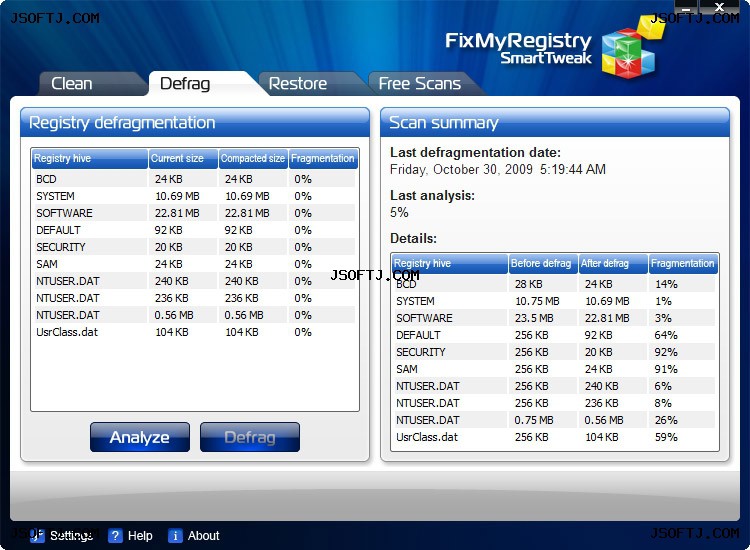The width and height of the screenshot is (750, 550).
Task: Click SOFTWARE entry in Details table
Action: click(x=424, y=318)
